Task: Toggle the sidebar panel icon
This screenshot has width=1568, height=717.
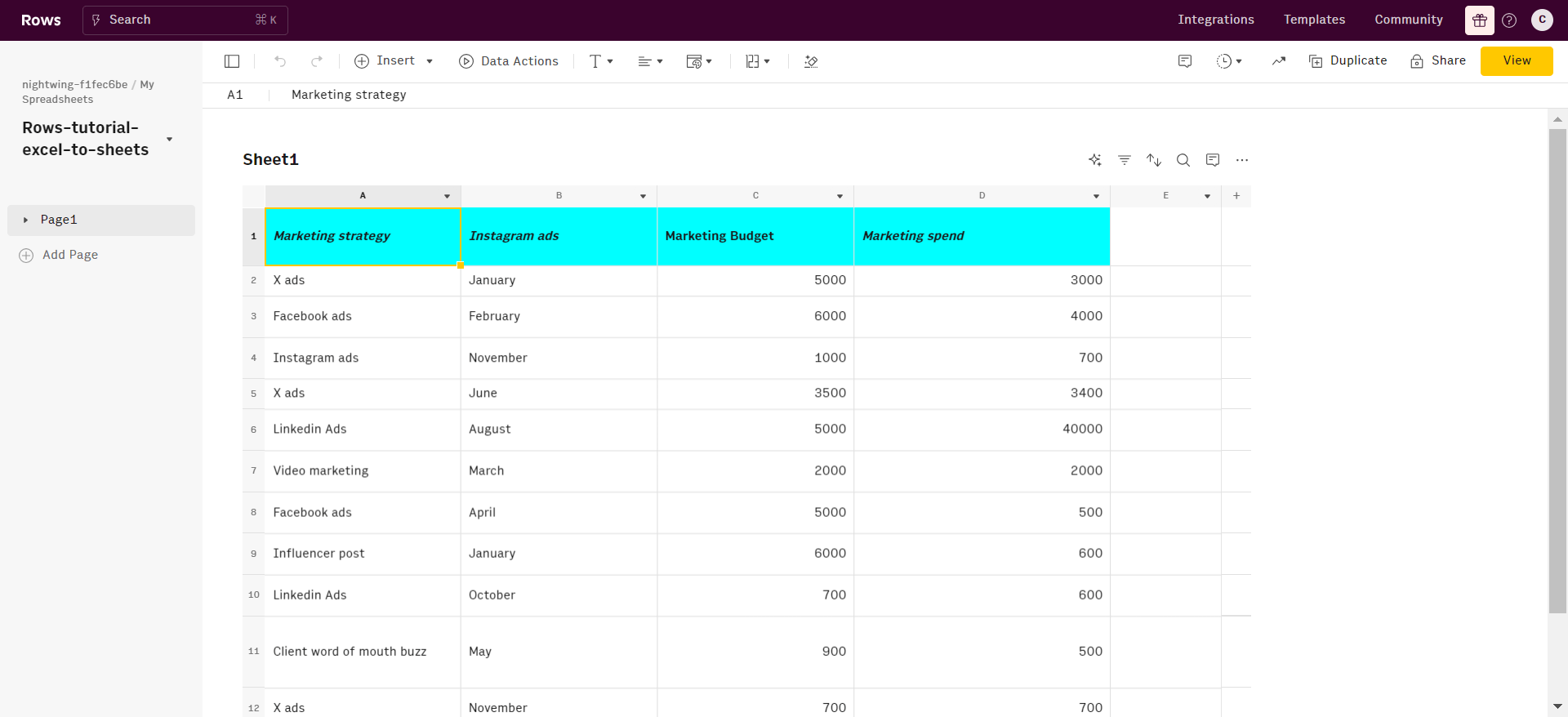Action: (x=232, y=61)
